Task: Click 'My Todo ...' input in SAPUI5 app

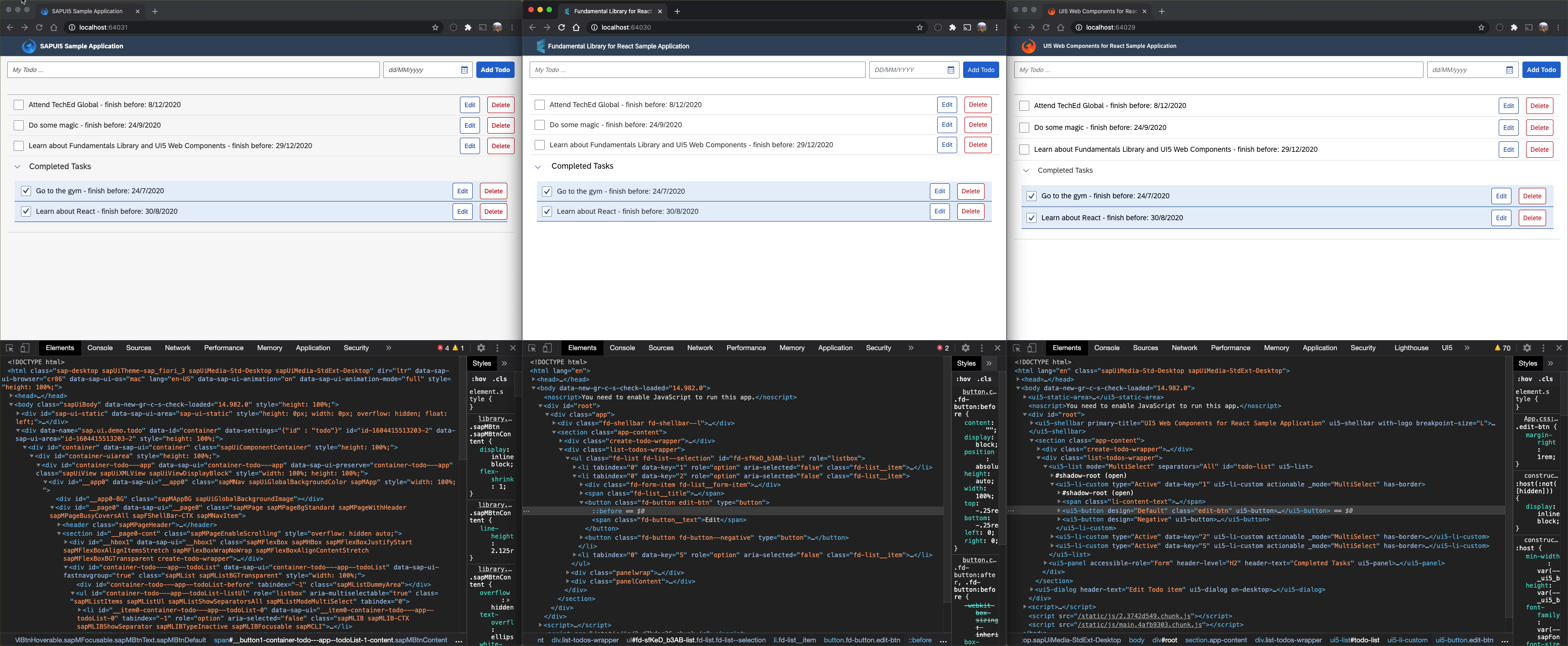Action: point(193,70)
